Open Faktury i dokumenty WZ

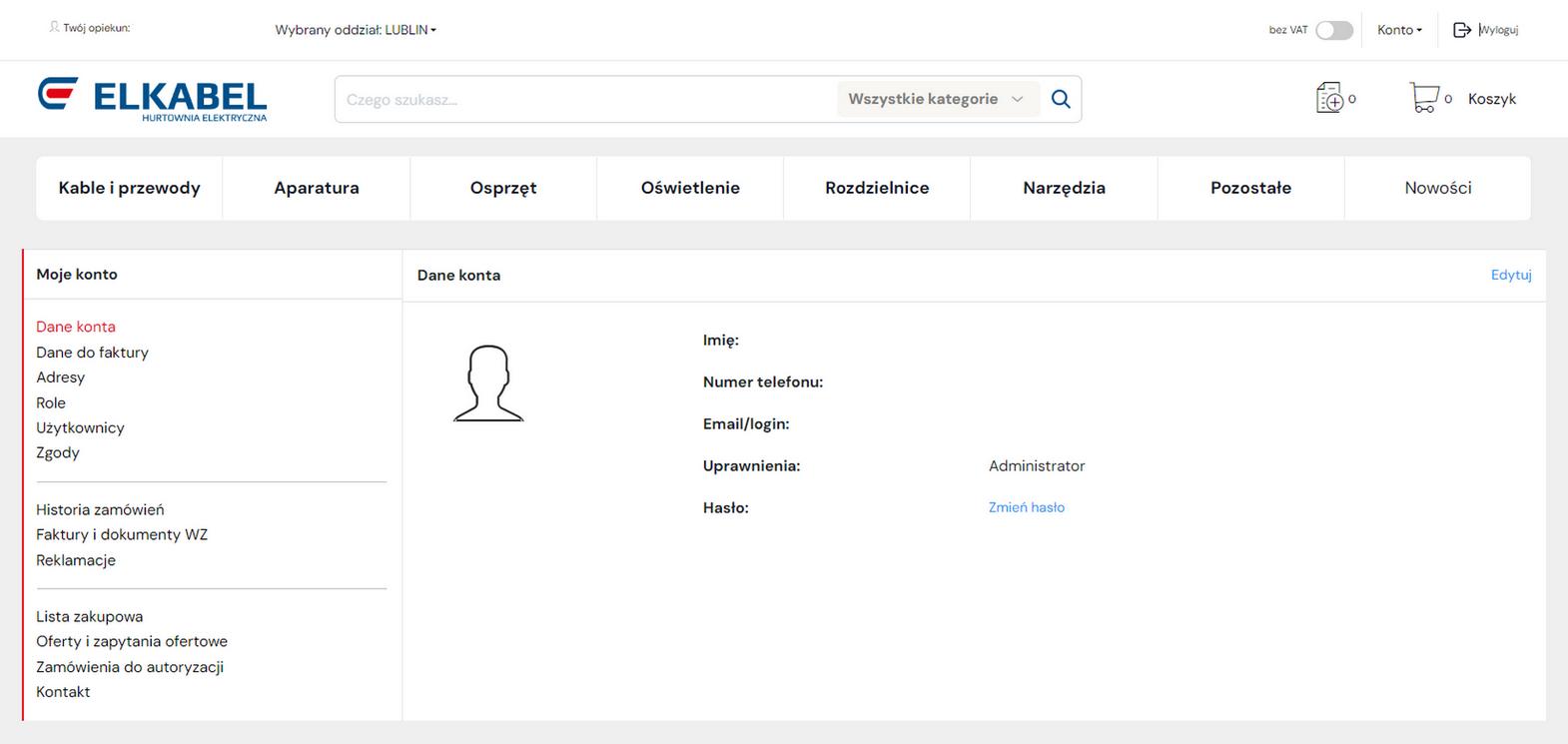[x=122, y=534]
